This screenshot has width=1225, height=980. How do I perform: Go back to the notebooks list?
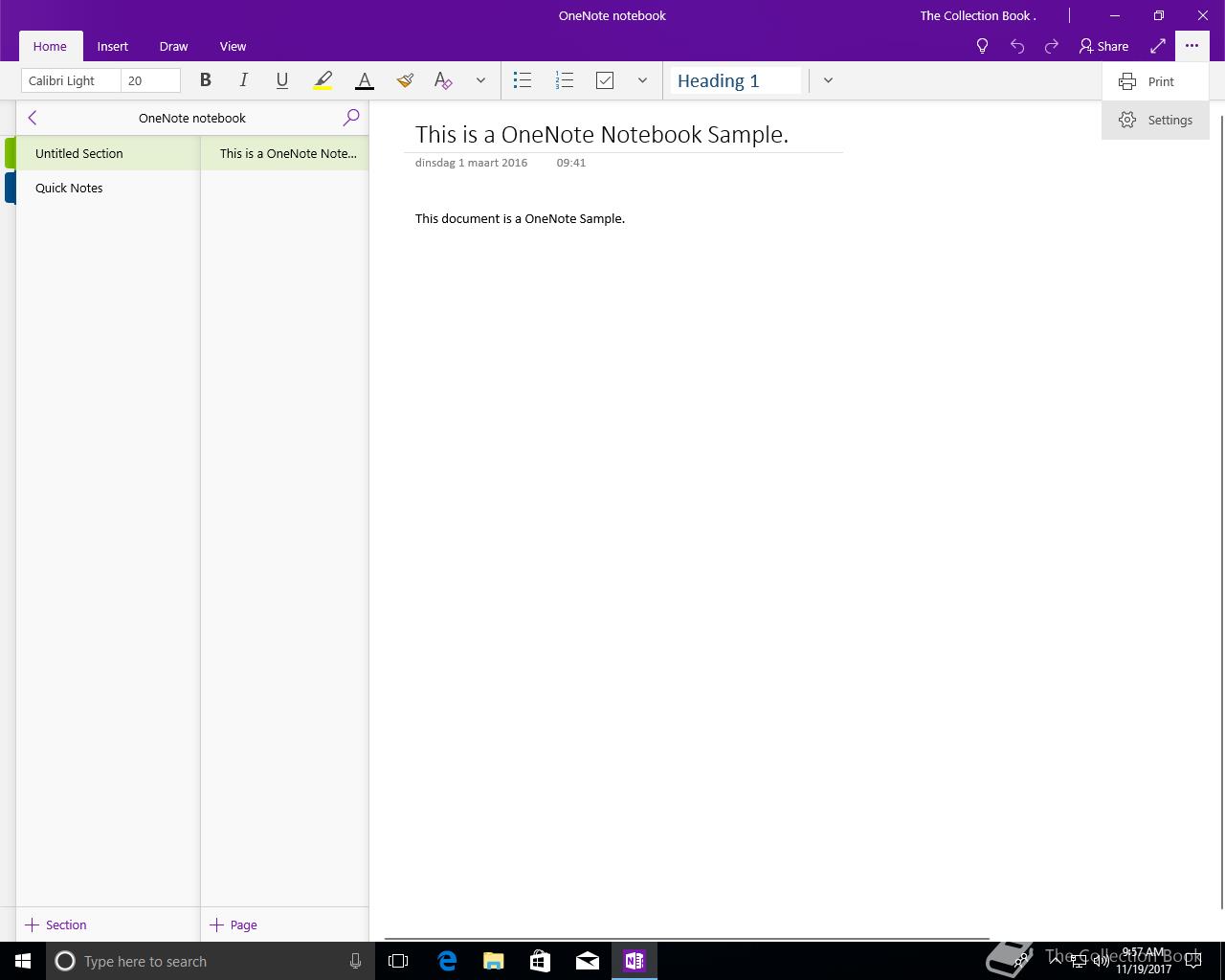tap(33, 118)
